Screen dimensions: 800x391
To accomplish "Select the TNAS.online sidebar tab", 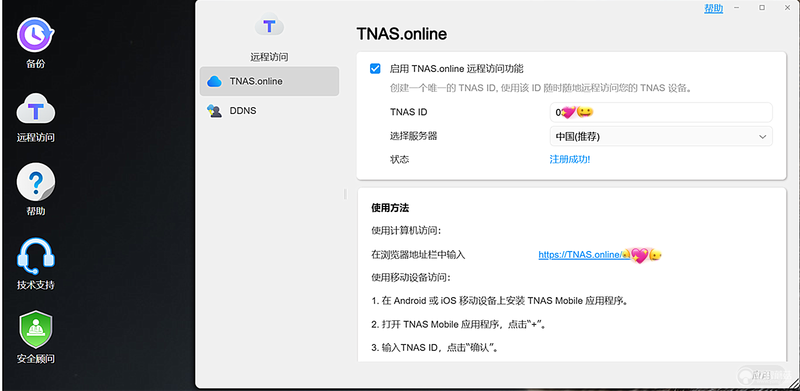I will (x=269, y=81).
